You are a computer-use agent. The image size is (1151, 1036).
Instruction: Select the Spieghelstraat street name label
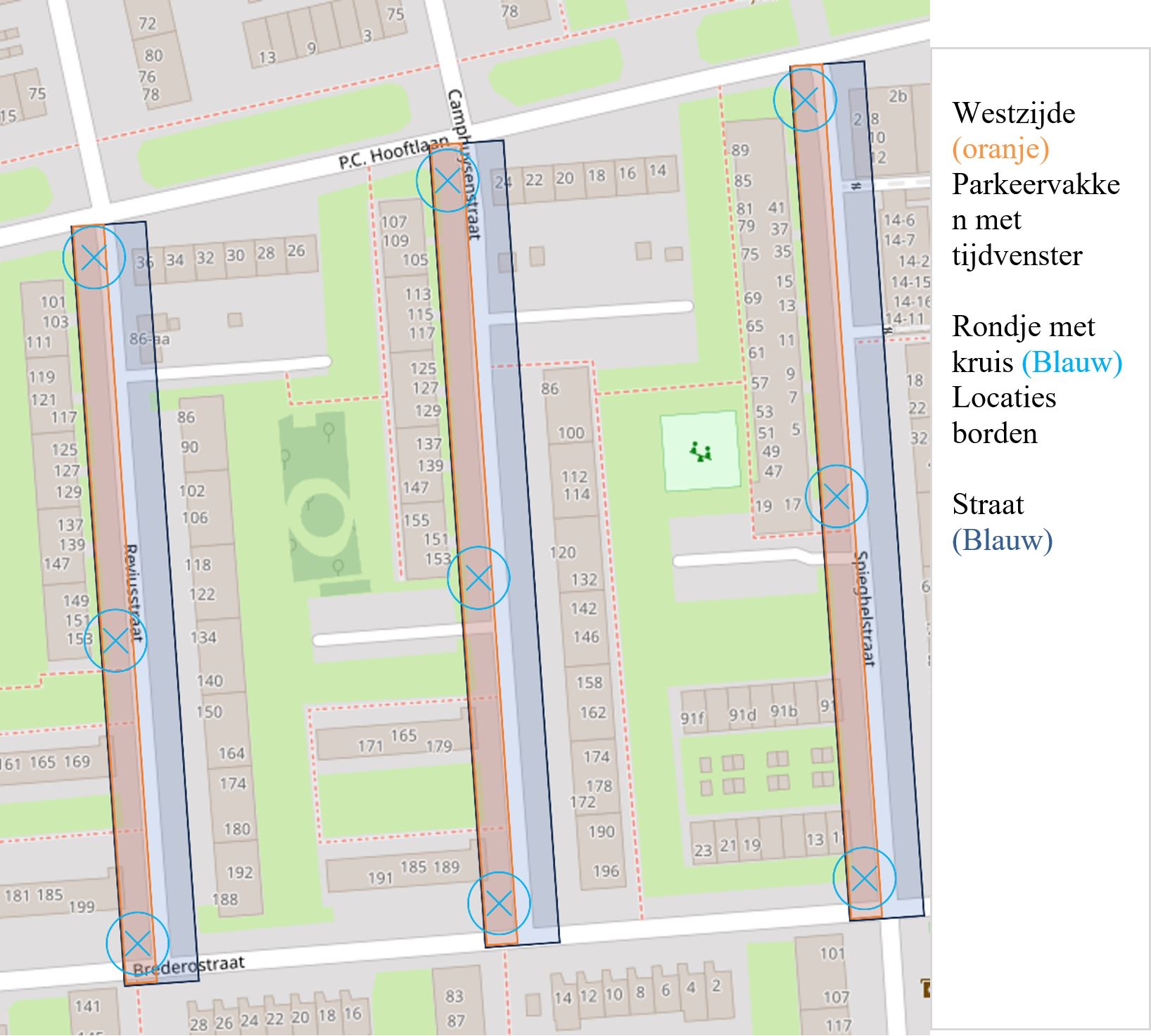[865, 608]
